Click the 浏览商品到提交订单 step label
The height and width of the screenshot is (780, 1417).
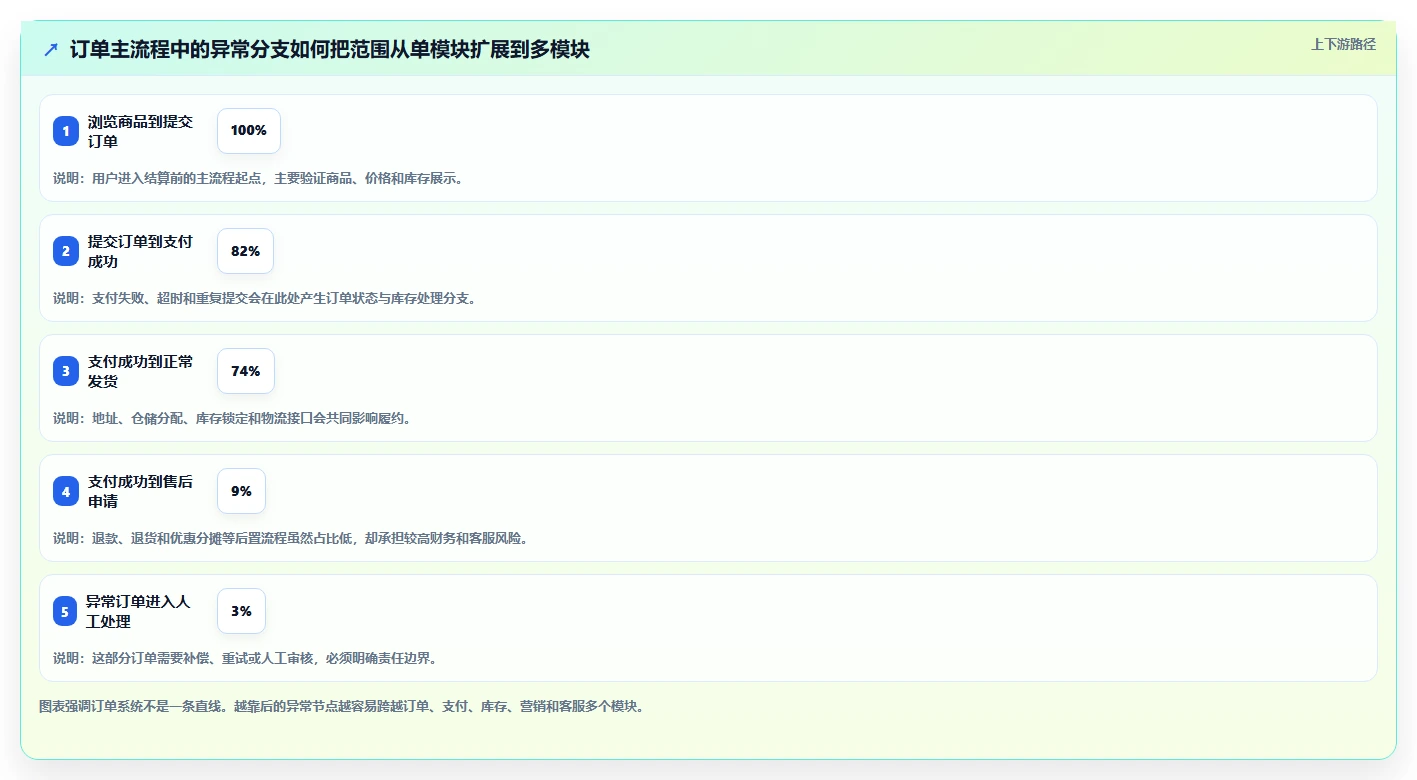140,131
